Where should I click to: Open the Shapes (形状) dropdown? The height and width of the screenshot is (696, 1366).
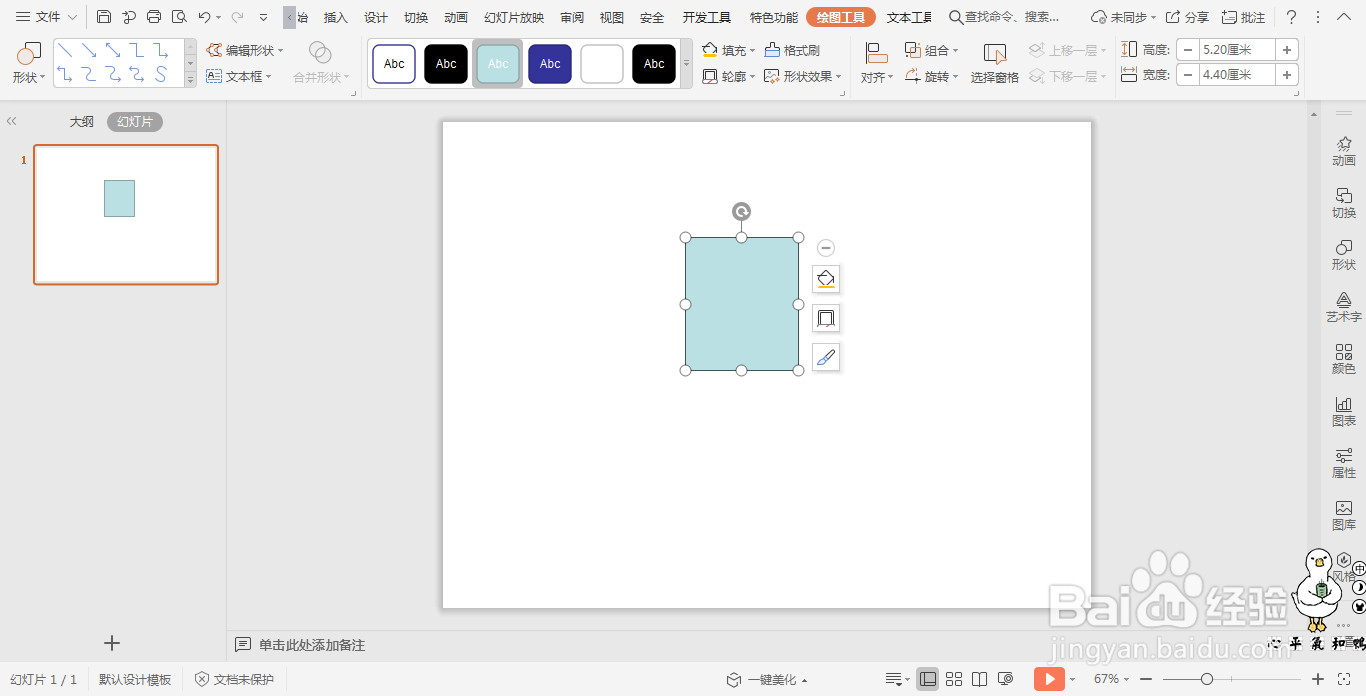pos(29,63)
